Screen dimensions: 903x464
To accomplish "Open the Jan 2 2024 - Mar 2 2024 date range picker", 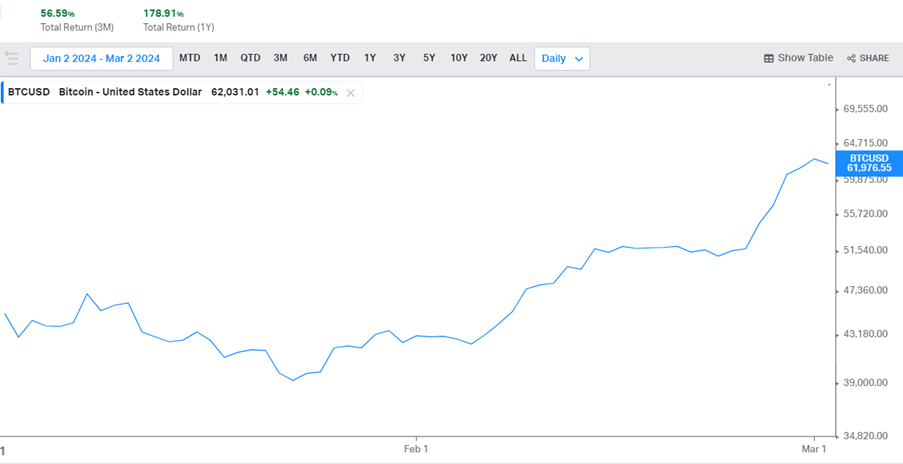I will (101, 58).
